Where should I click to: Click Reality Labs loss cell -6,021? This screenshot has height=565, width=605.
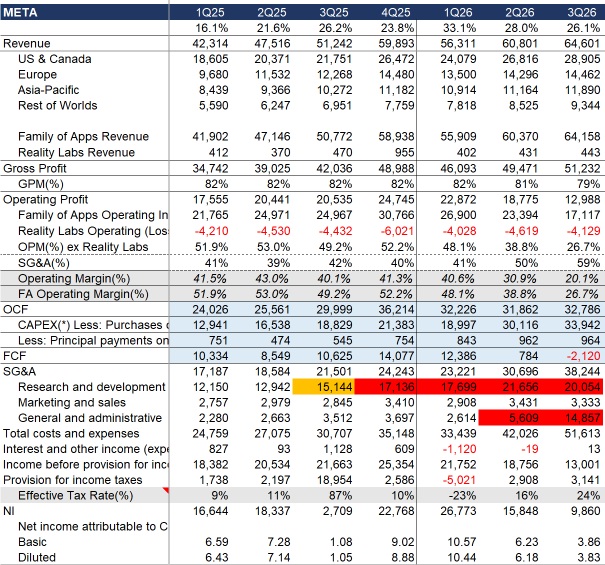point(397,231)
